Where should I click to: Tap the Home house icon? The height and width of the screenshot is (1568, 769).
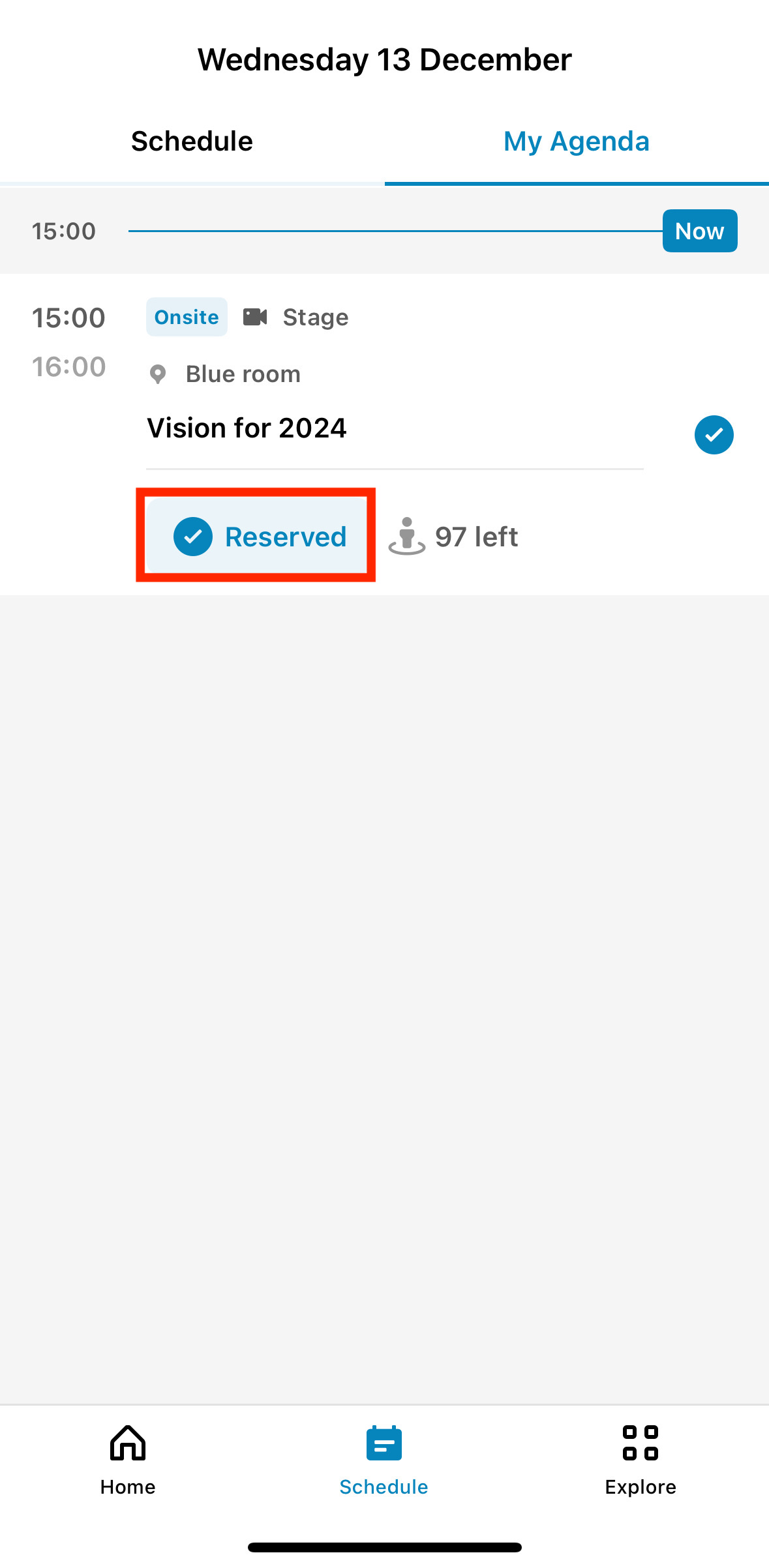[128, 1443]
